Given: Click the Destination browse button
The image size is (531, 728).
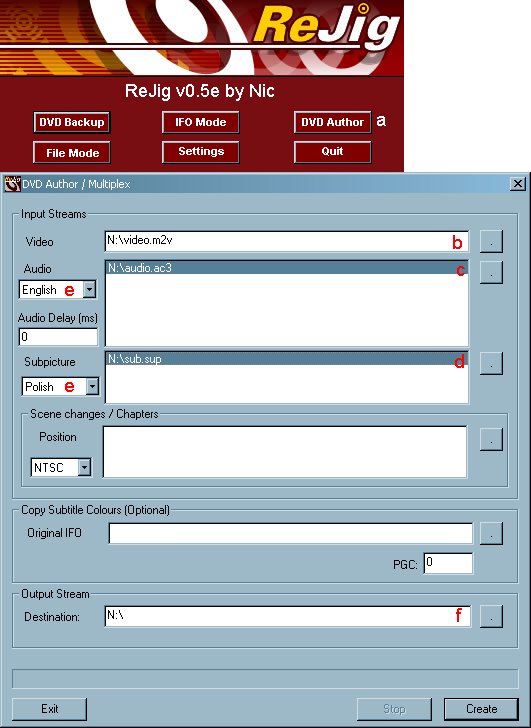Looking at the screenshot, I should 491,616.
